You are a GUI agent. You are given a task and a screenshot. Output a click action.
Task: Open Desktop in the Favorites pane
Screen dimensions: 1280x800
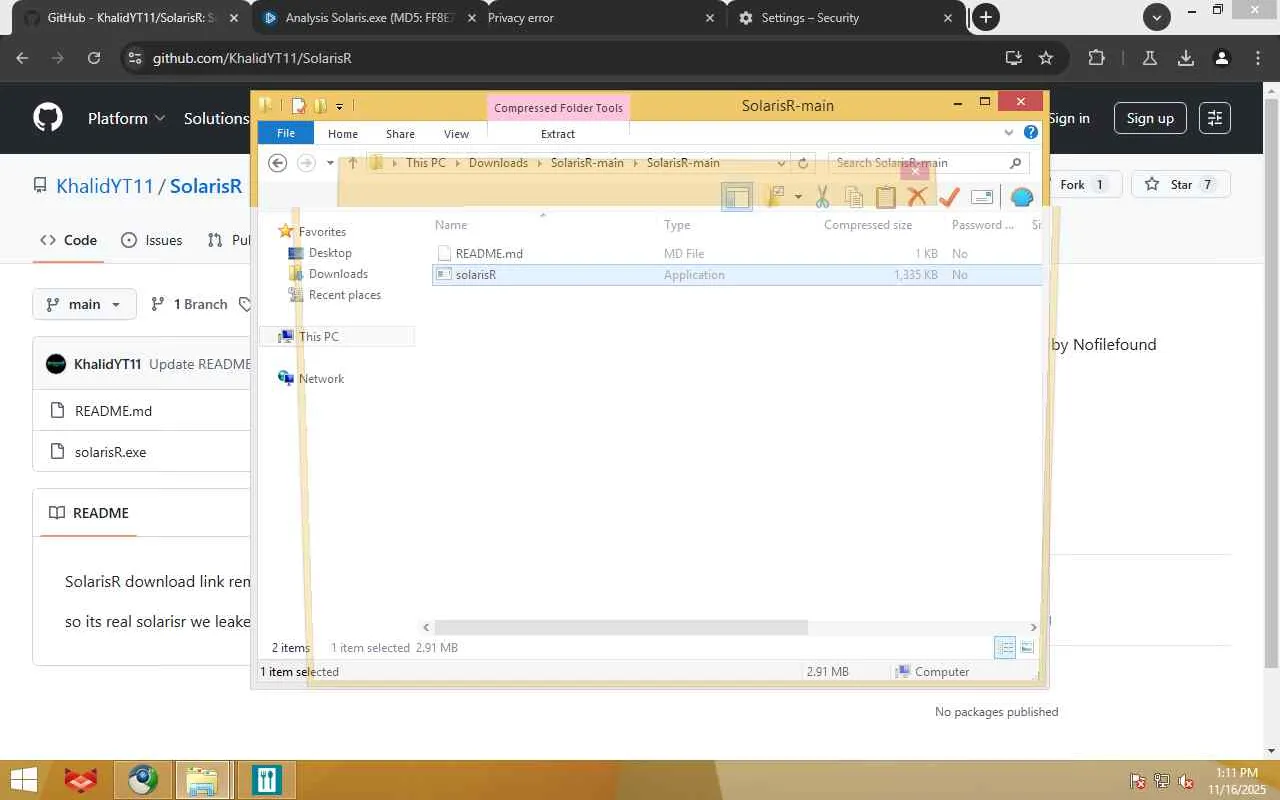coord(330,253)
